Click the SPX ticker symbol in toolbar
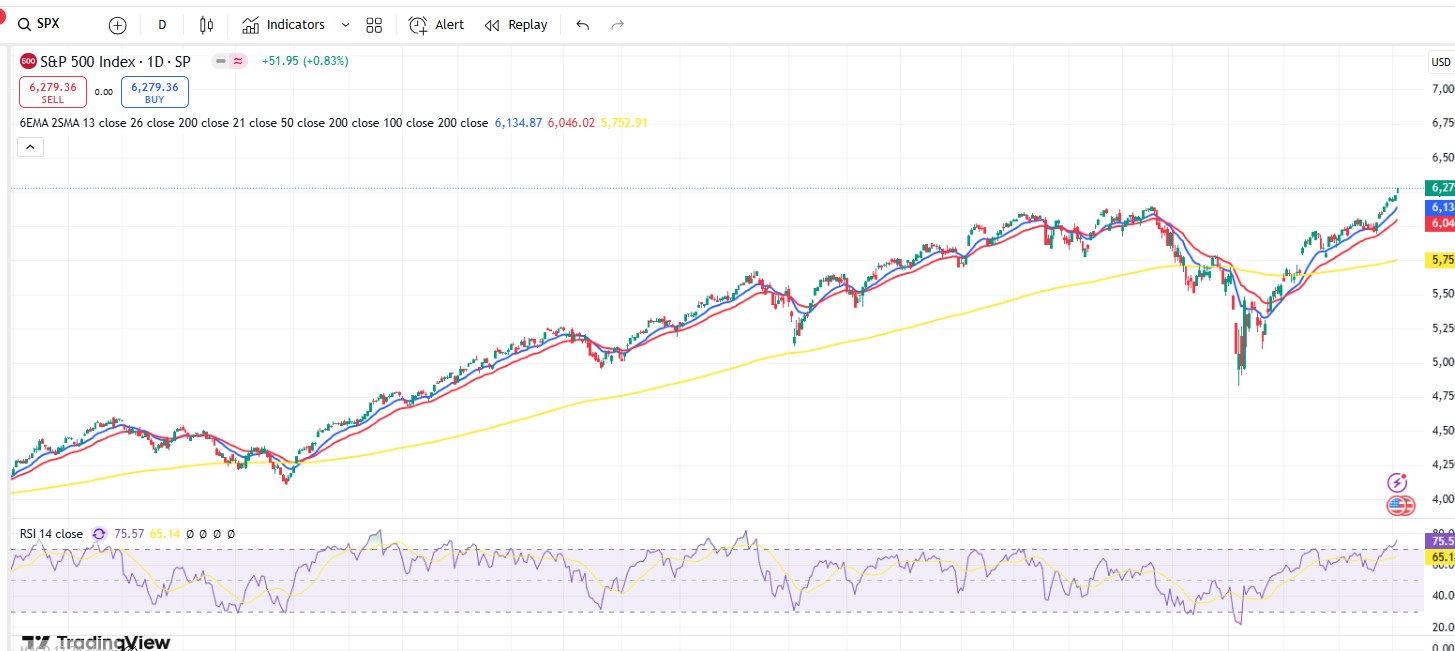This screenshot has width=1455, height=651. click(48, 24)
